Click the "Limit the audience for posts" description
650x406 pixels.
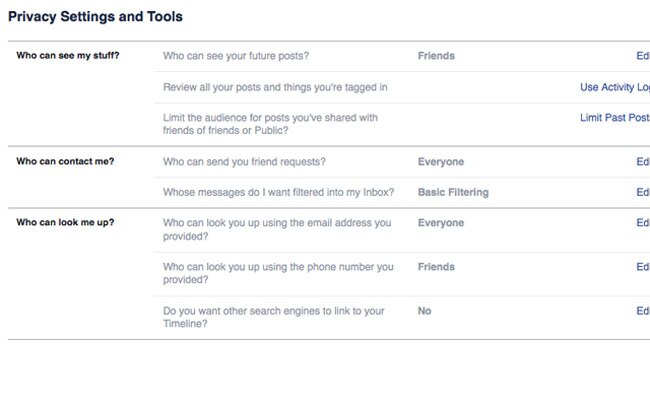pyautogui.click(x=270, y=124)
